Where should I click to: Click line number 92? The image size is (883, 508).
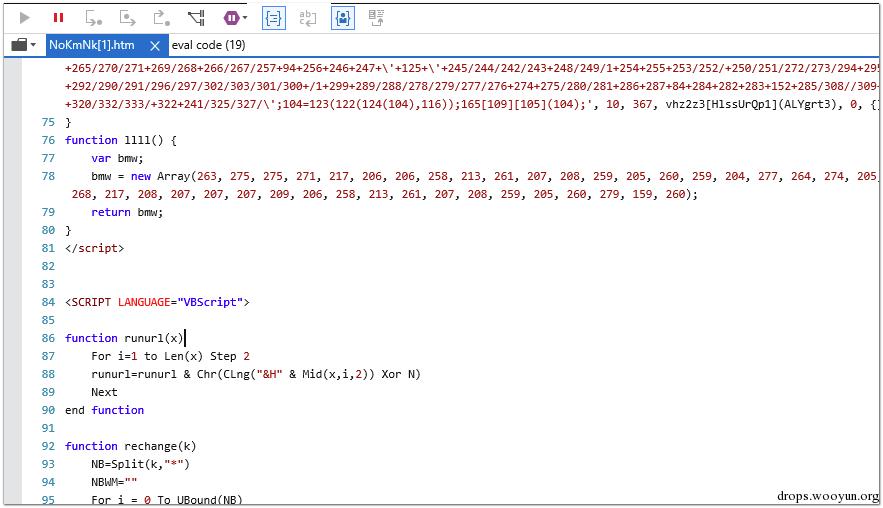tap(48, 446)
